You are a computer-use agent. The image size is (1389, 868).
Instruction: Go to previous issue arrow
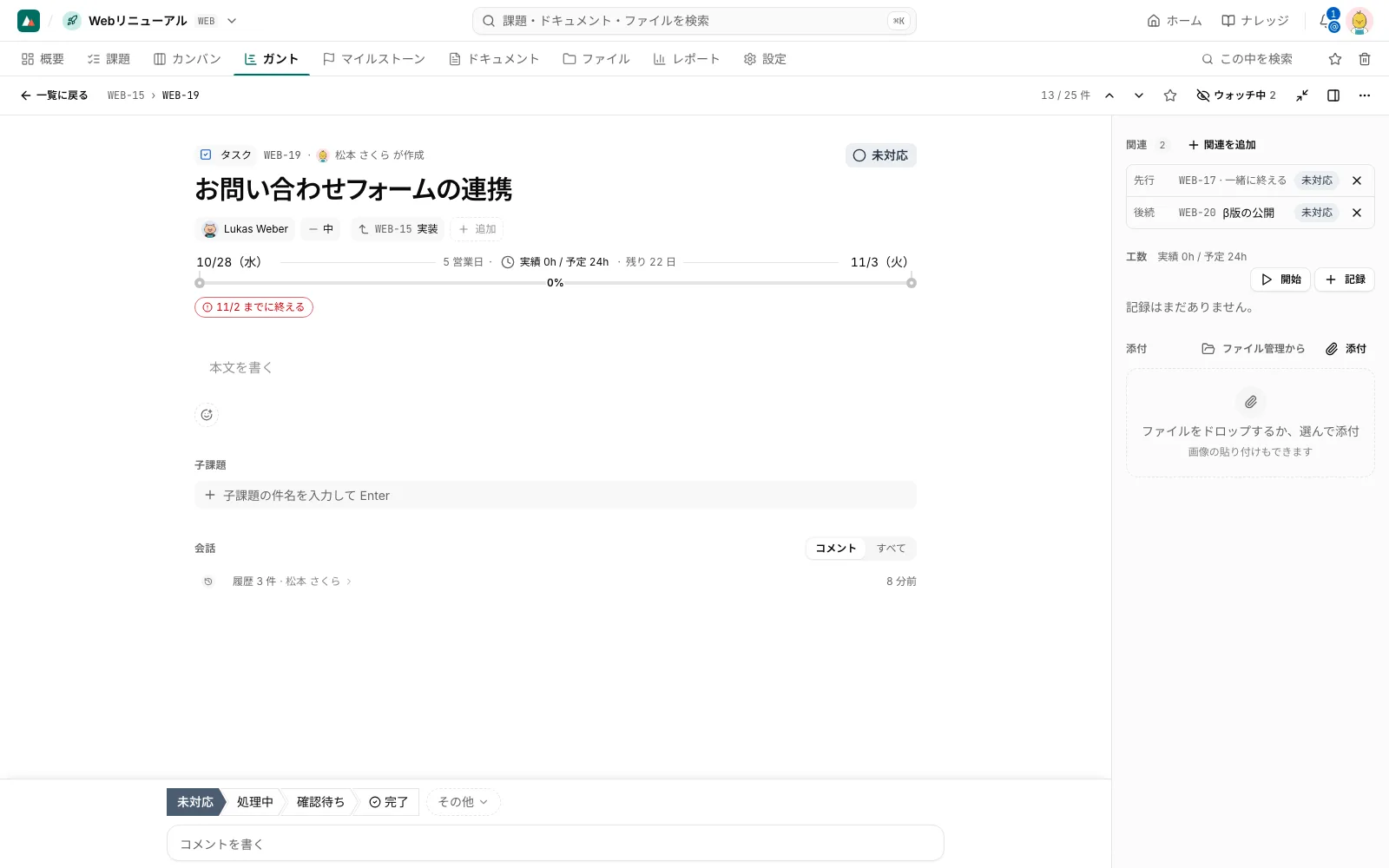(1109, 95)
